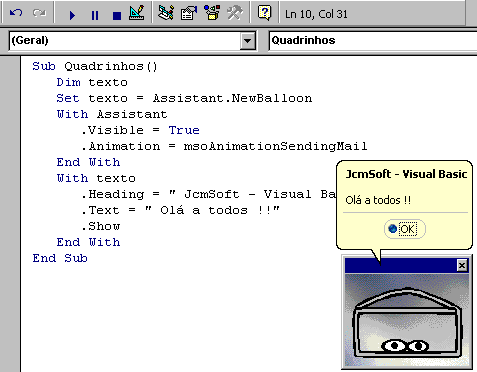Run the macro with the Play button
477x372 pixels.
tap(72, 15)
